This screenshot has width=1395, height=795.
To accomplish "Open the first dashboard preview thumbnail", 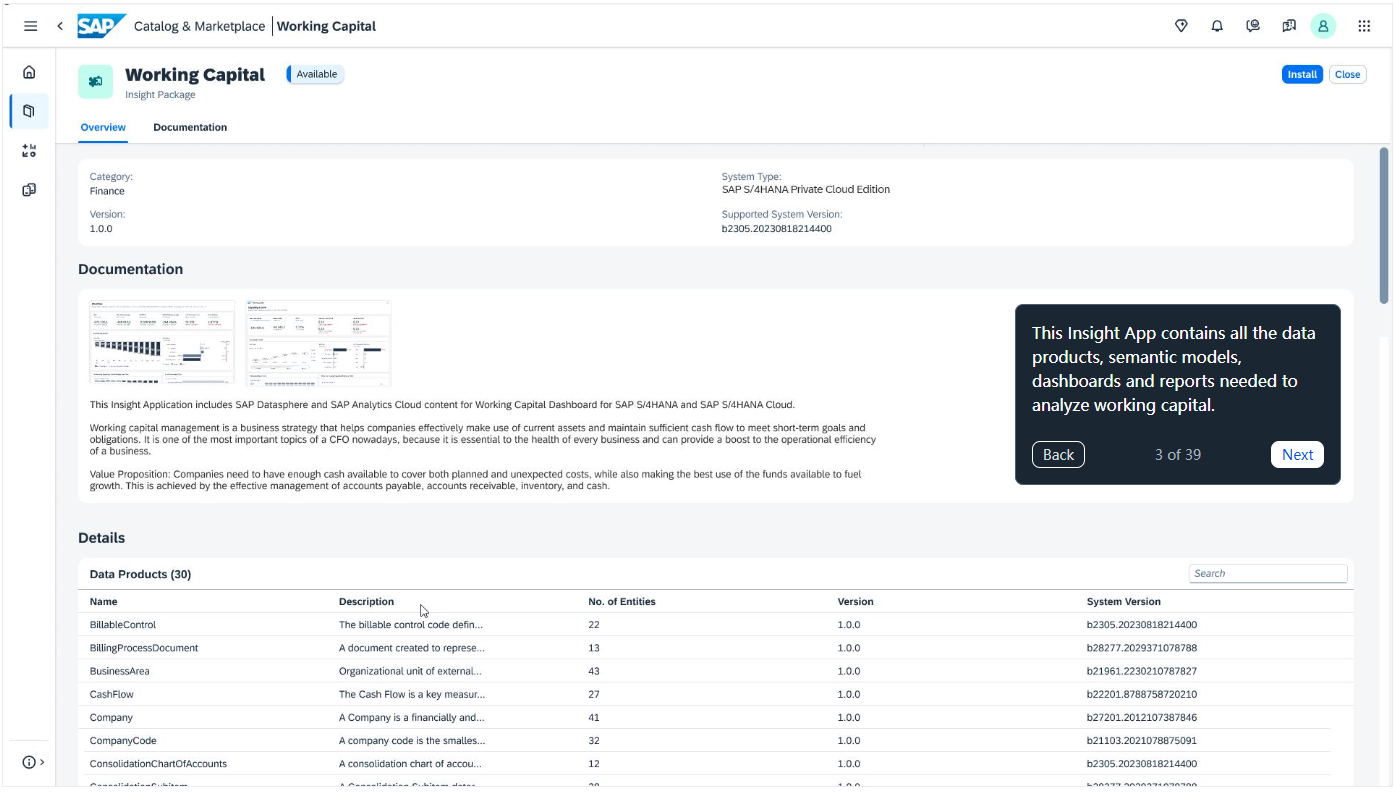I will 162,343.
